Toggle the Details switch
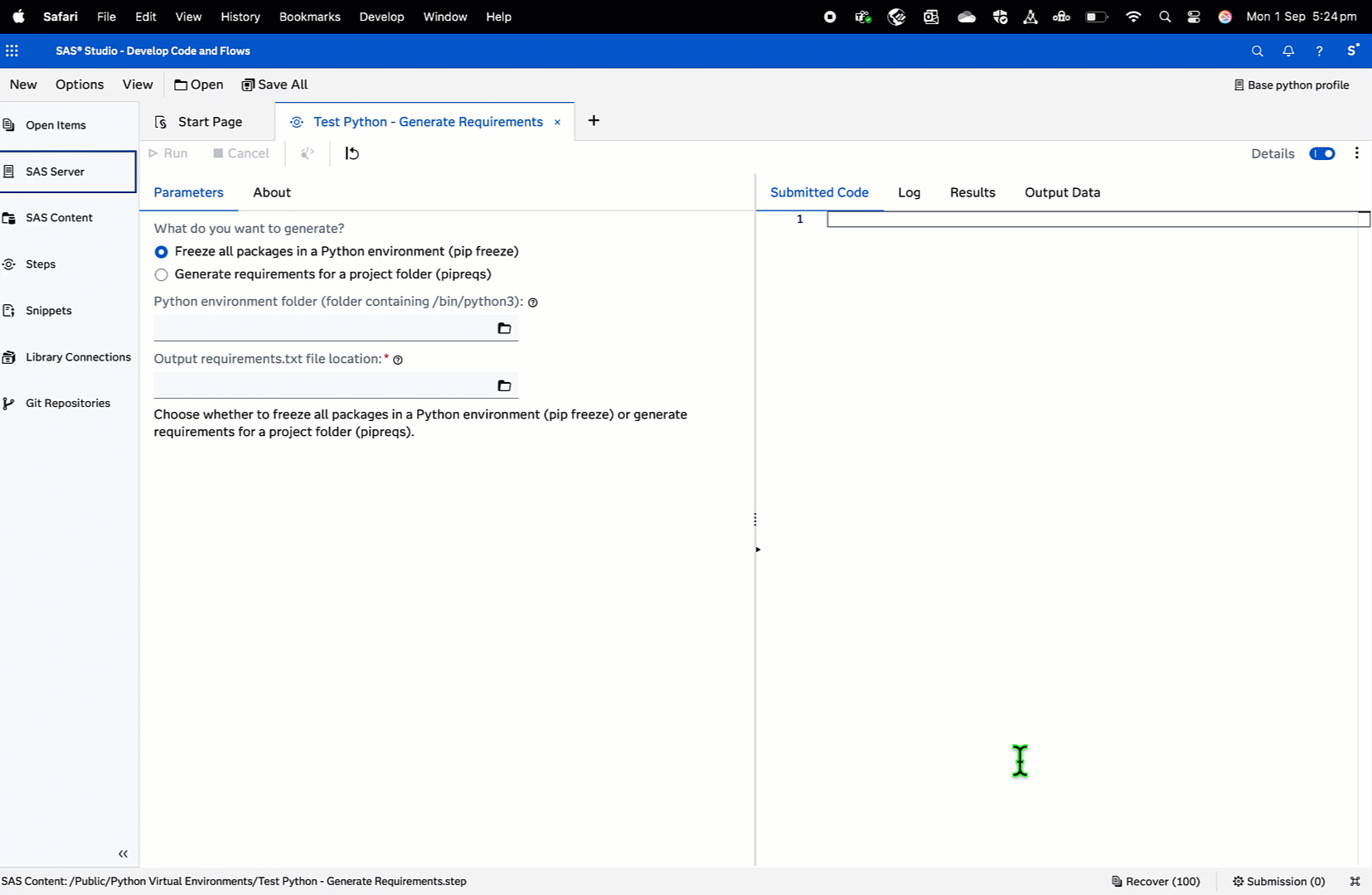Screen dimensions: 1372x895 [1321, 153]
